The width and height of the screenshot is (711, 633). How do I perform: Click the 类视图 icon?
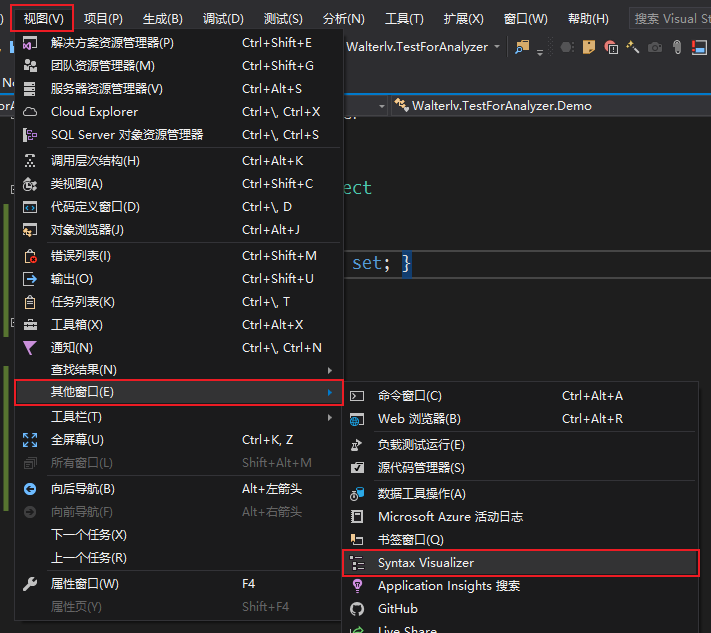(30, 184)
